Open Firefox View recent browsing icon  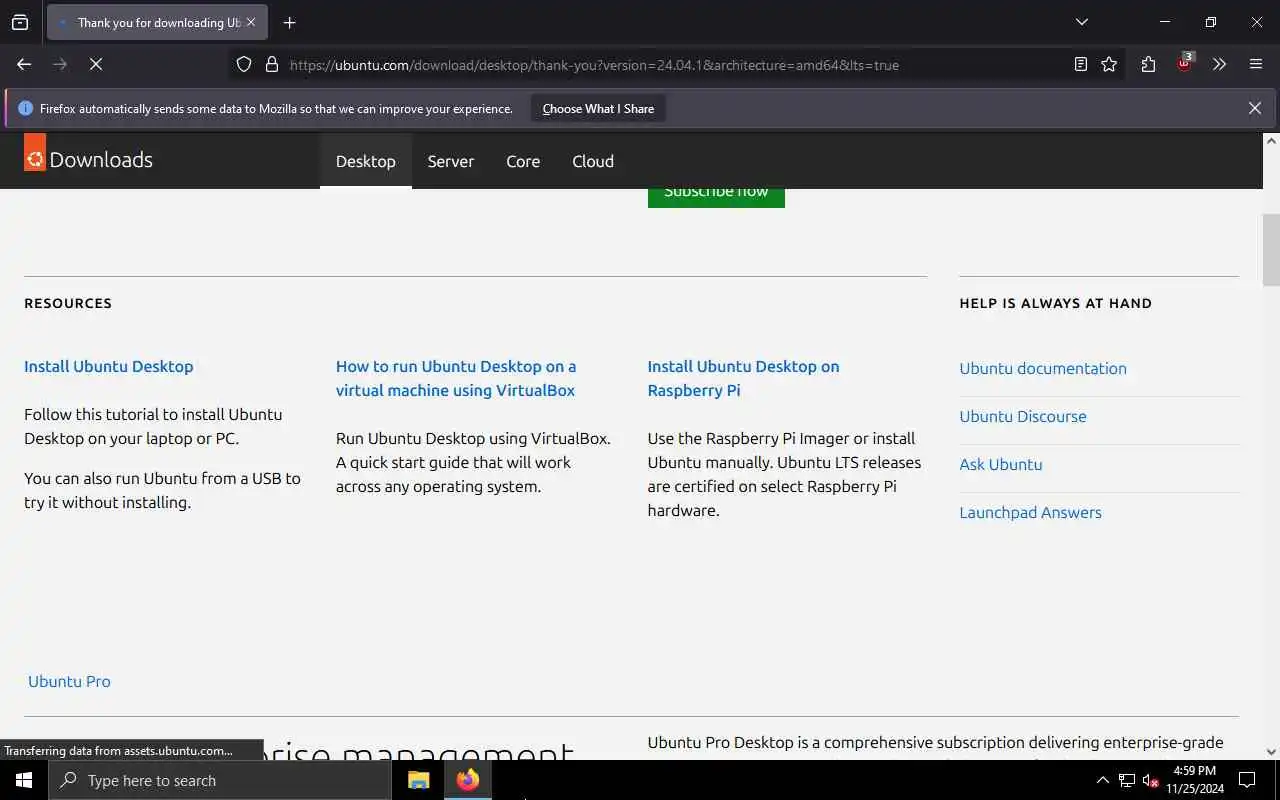[x=20, y=22]
